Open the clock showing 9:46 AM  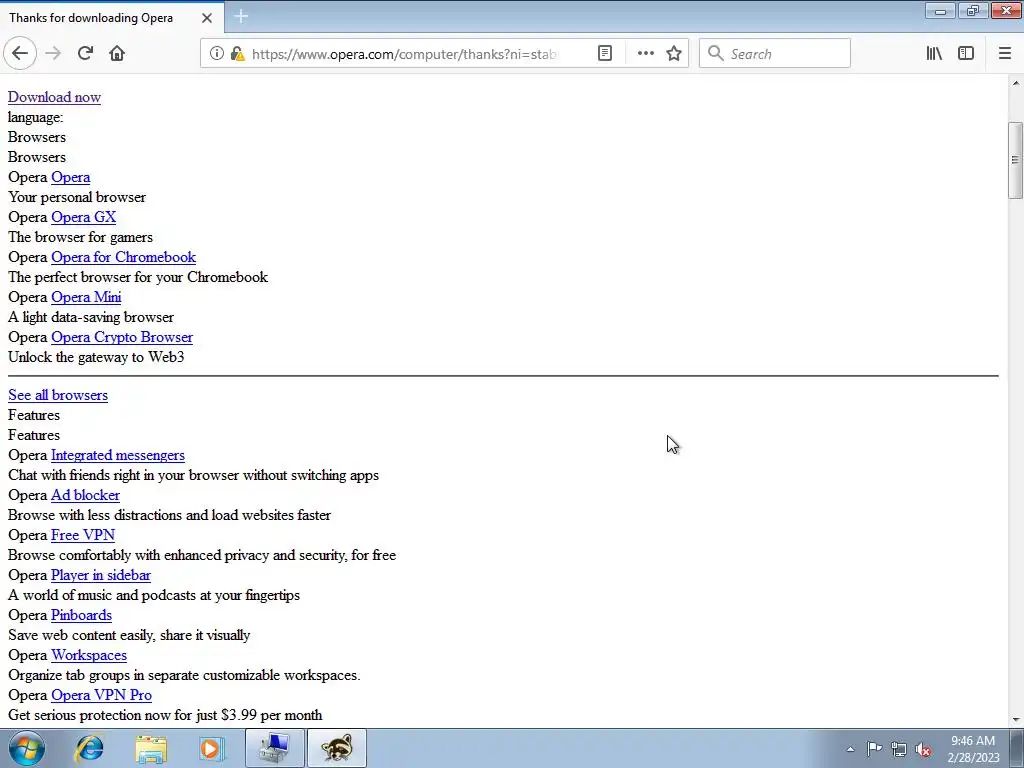pos(973,748)
